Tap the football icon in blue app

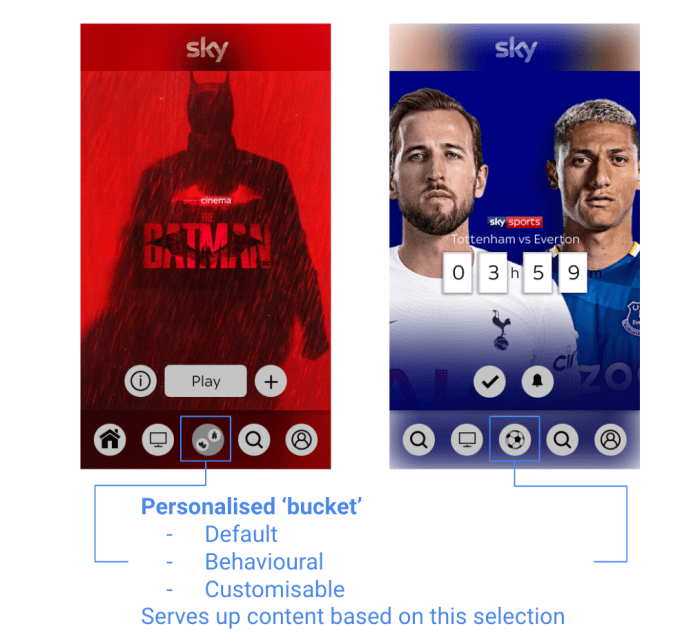click(x=515, y=440)
